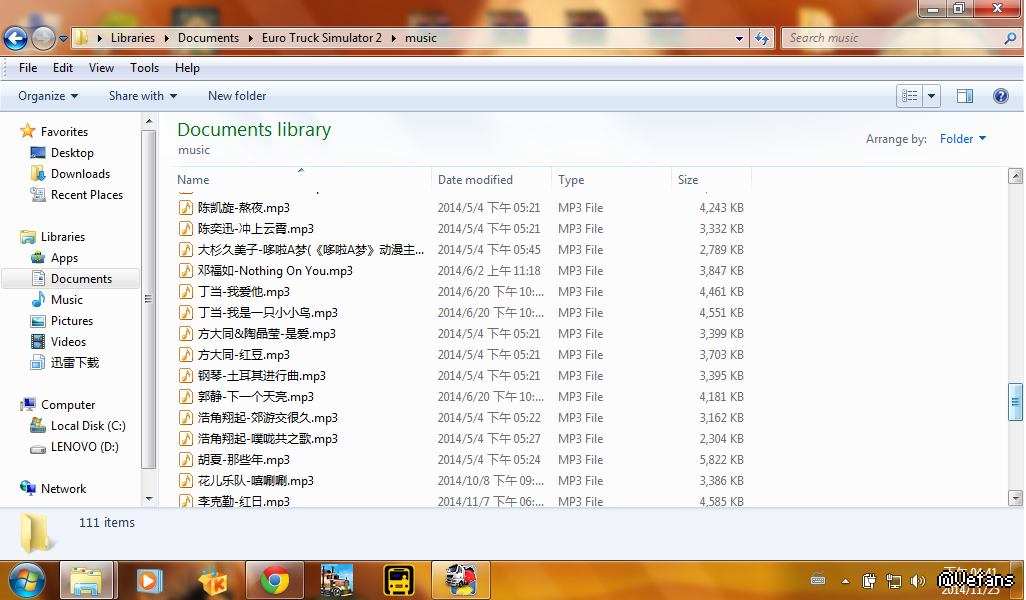The image size is (1026, 600).
Task: Select Local Disk (C:) drive
Action: tap(78, 426)
